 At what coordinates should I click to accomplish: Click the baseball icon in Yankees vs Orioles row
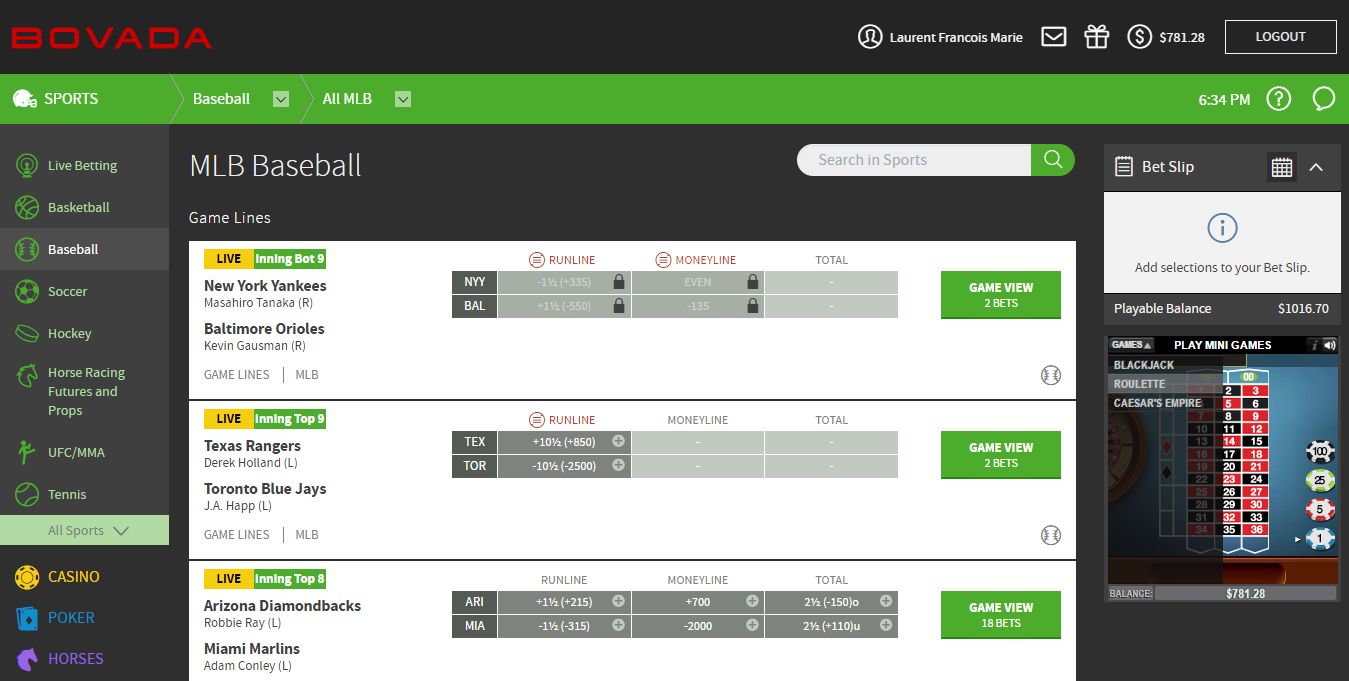click(1050, 375)
